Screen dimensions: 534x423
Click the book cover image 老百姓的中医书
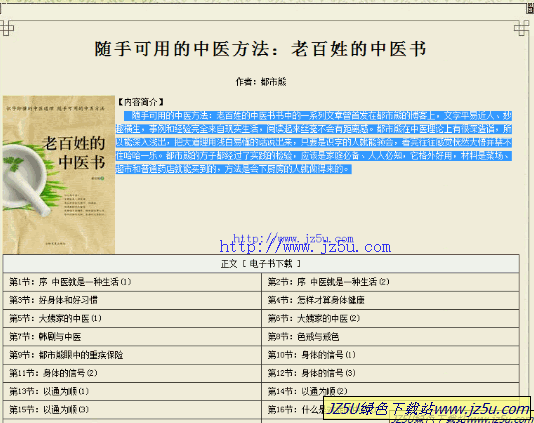59,175
